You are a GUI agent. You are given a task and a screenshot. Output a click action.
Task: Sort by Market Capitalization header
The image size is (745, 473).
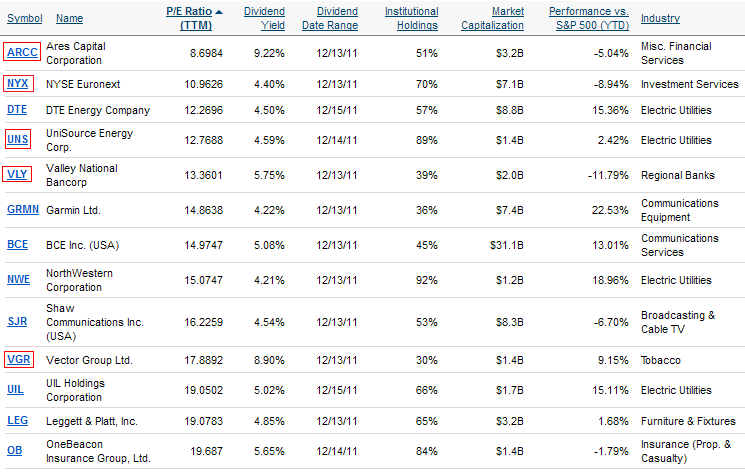492,19
